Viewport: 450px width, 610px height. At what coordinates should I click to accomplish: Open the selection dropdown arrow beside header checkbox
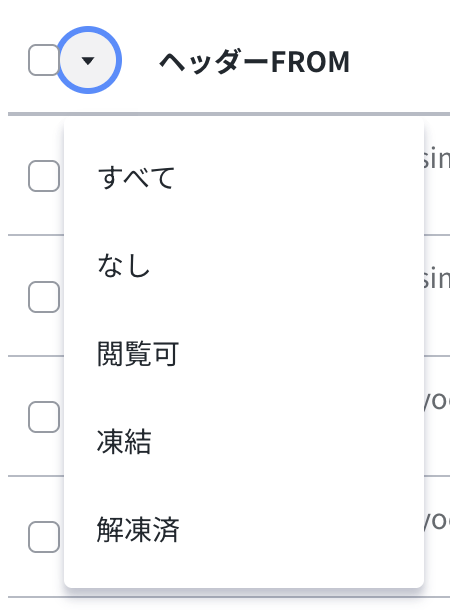88,60
